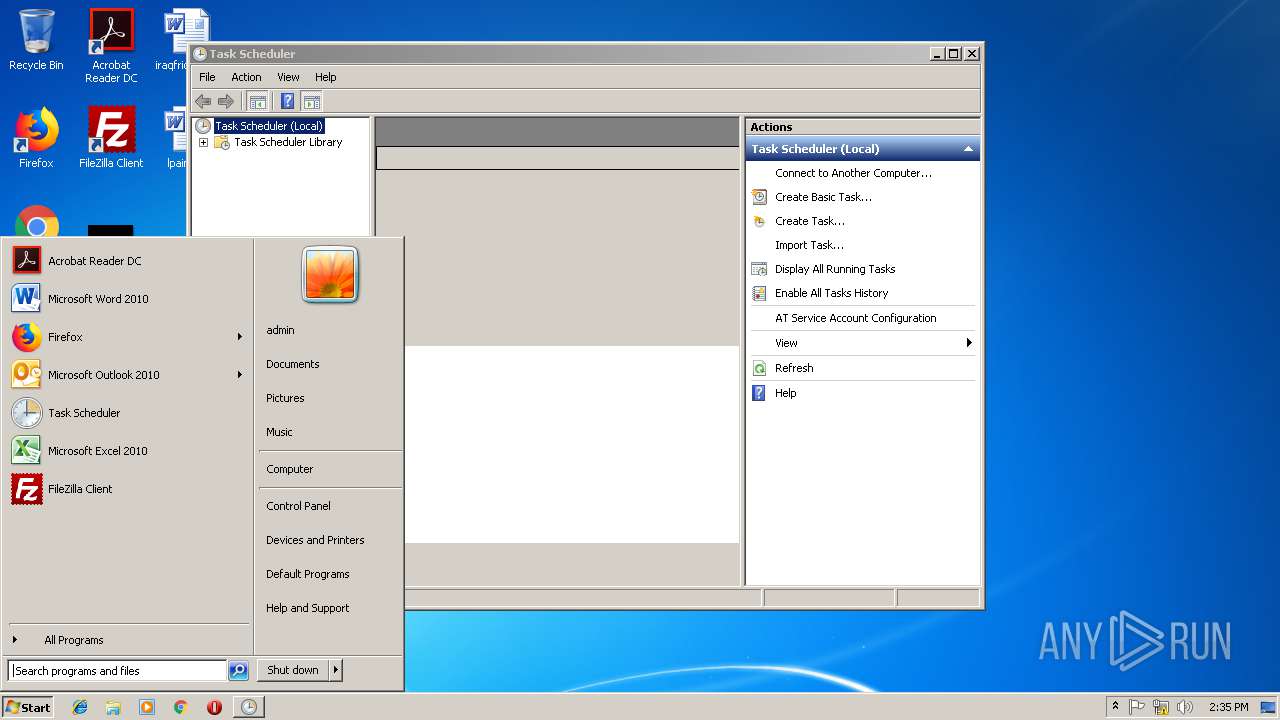Expand All Programs list
The width and height of the screenshot is (1280, 720).
tap(127, 640)
